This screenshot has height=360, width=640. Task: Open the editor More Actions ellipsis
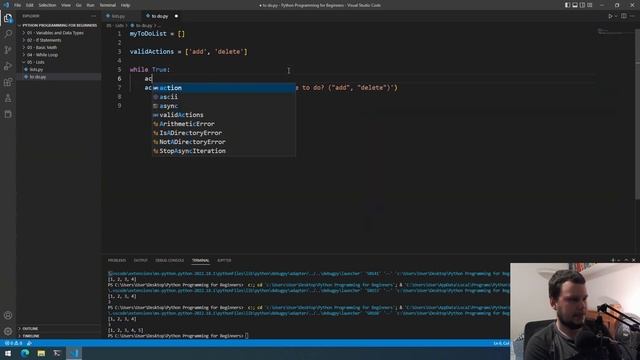(632, 16)
